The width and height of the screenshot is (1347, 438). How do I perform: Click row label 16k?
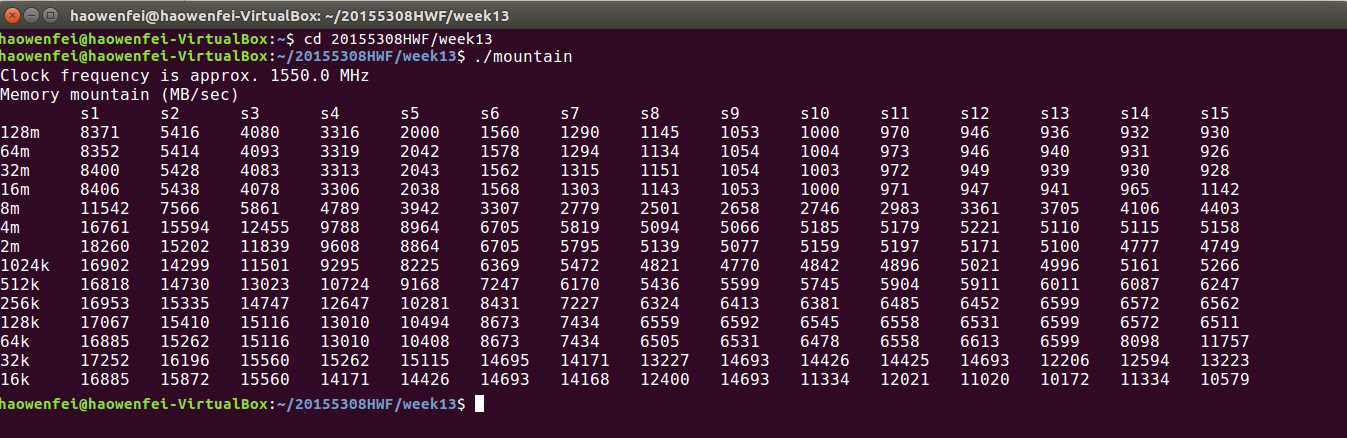coord(15,380)
